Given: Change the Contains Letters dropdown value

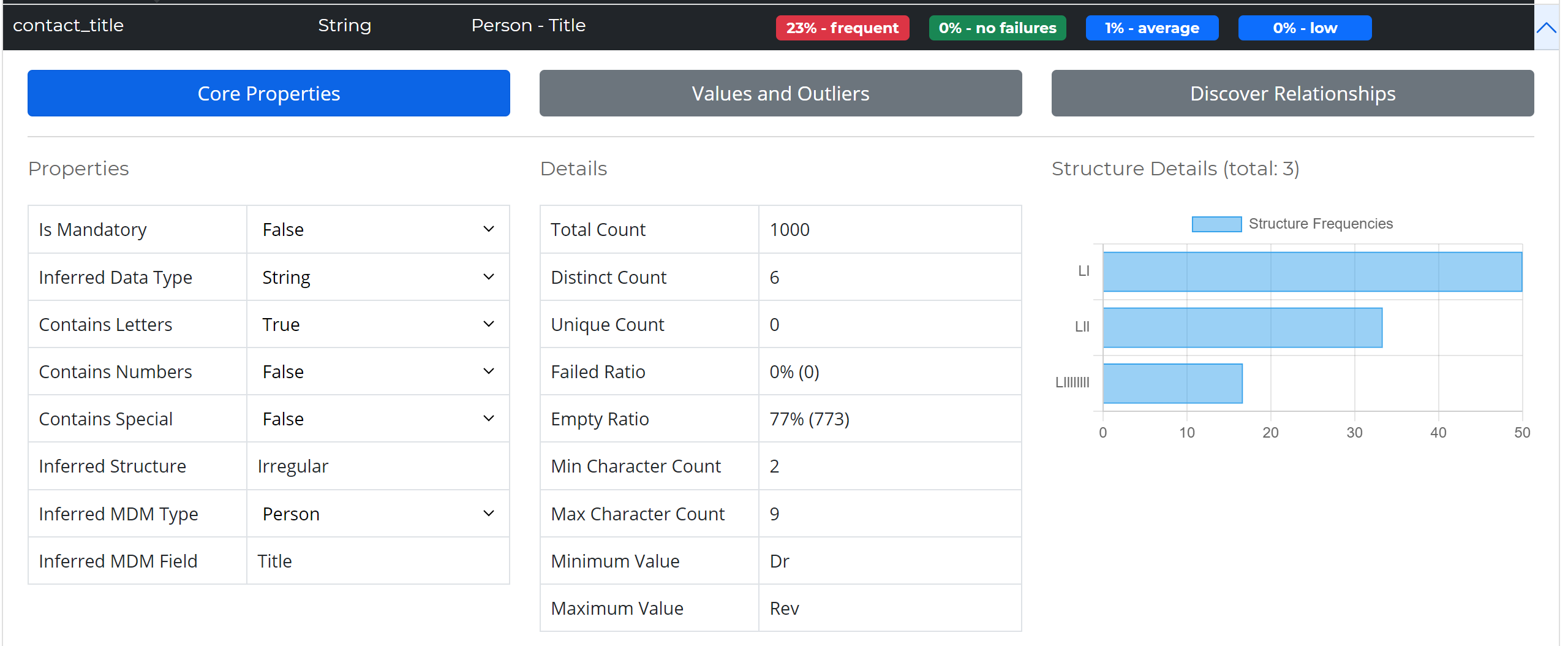Looking at the screenshot, I should [377, 324].
